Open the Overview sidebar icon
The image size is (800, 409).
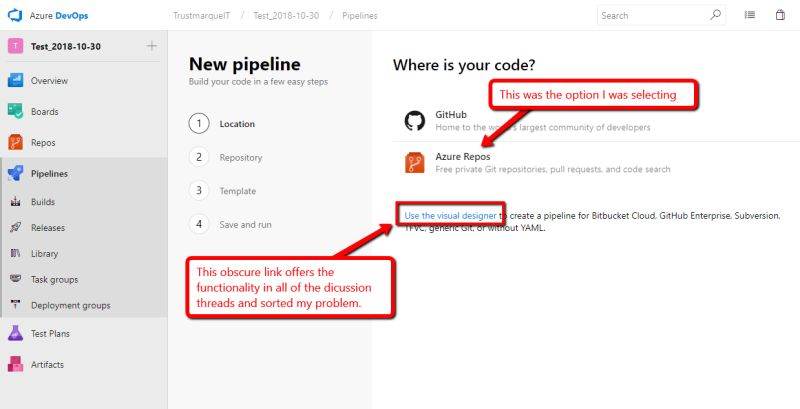click(15, 81)
